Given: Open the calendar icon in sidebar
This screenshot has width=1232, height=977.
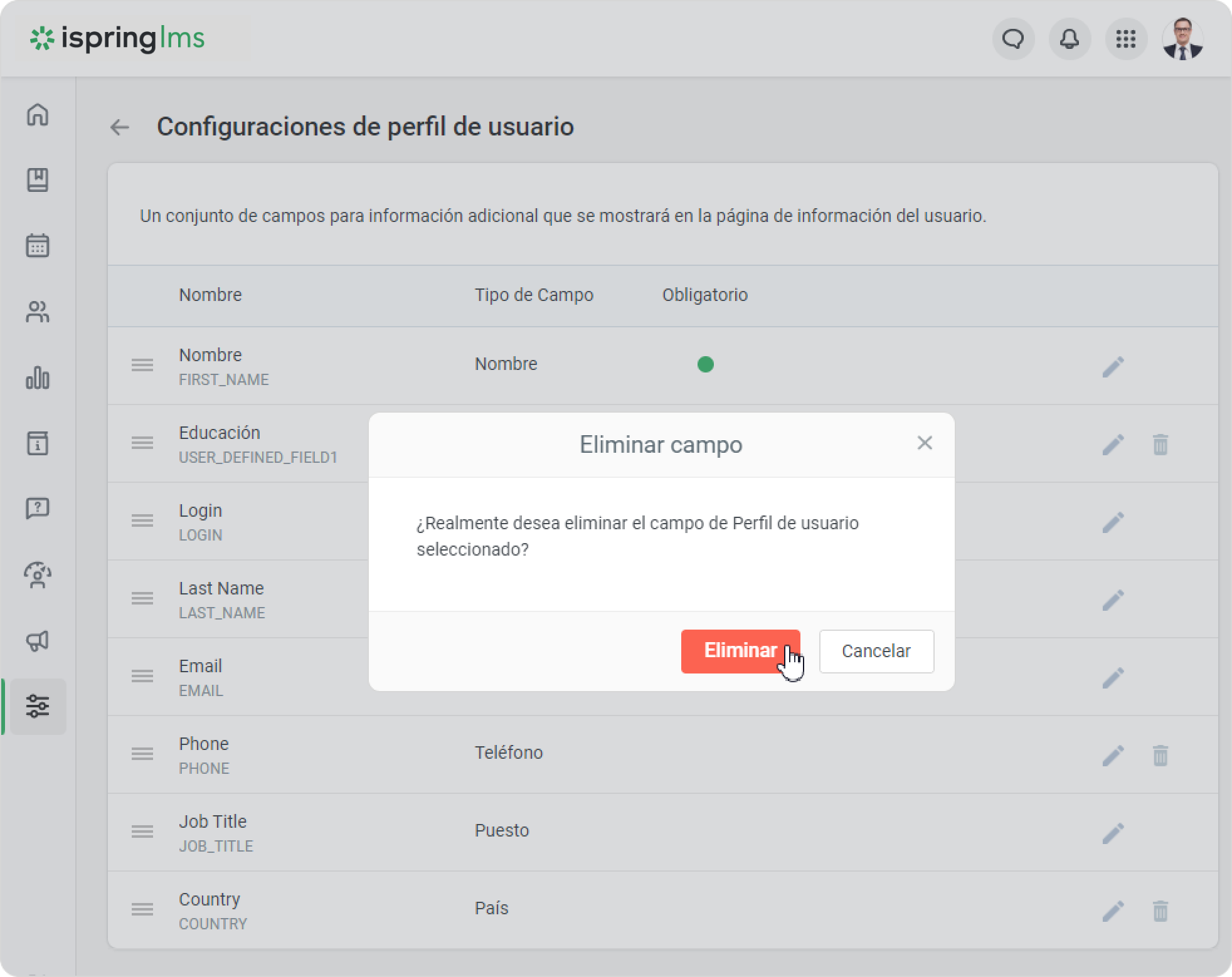Looking at the screenshot, I should 38,246.
